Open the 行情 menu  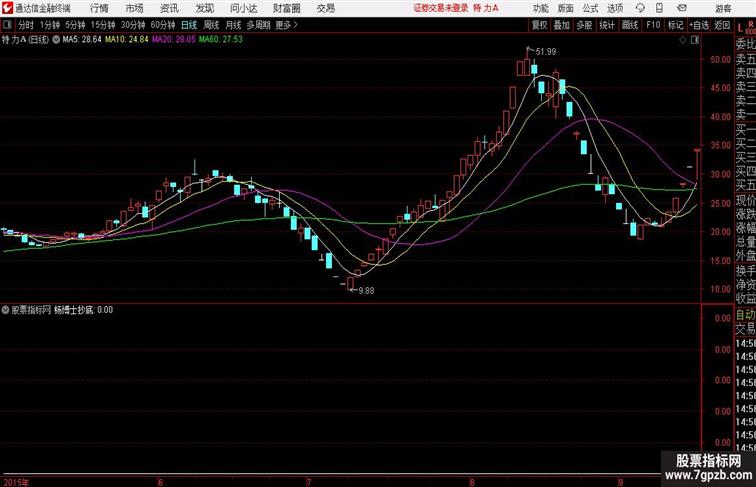(x=99, y=8)
